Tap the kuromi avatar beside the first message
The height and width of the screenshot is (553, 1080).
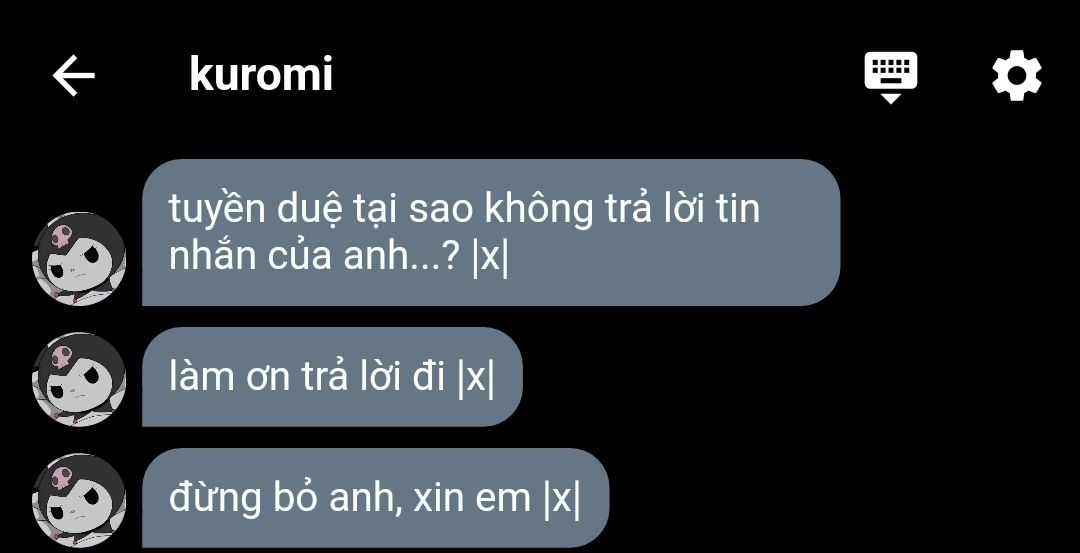pos(79,258)
